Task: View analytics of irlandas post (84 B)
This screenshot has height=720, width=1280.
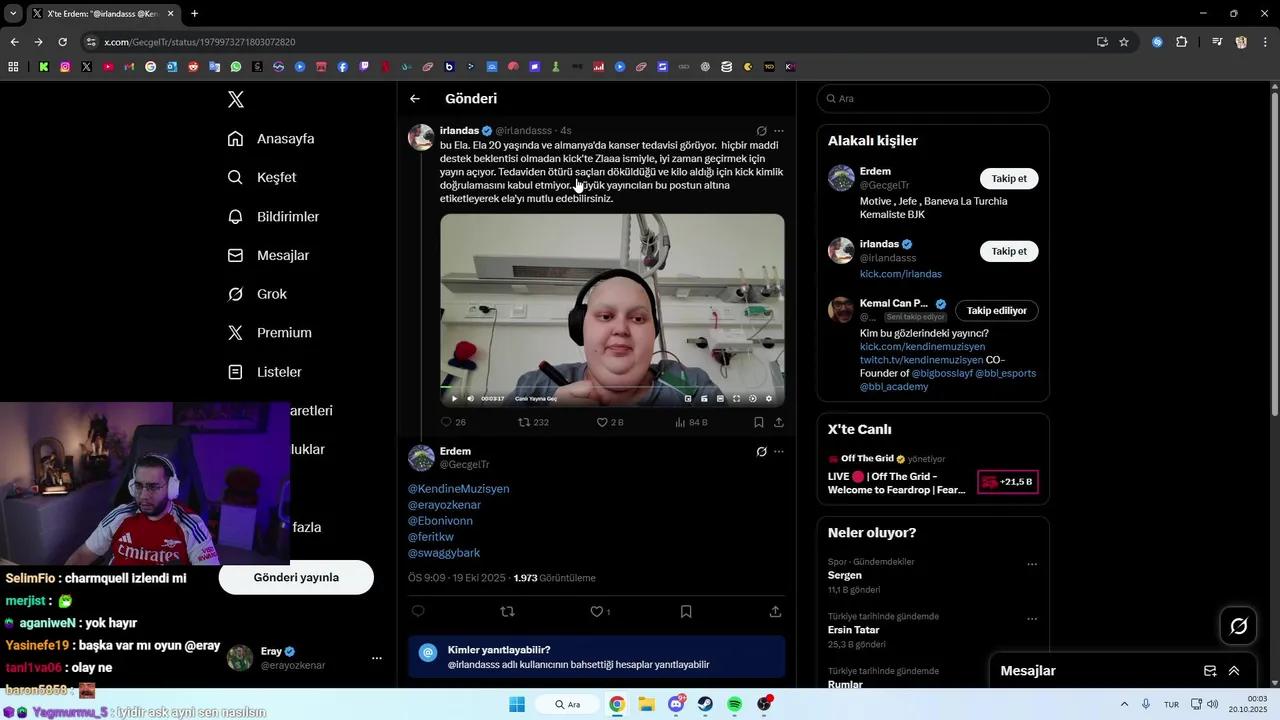Action: coord(691,422)
